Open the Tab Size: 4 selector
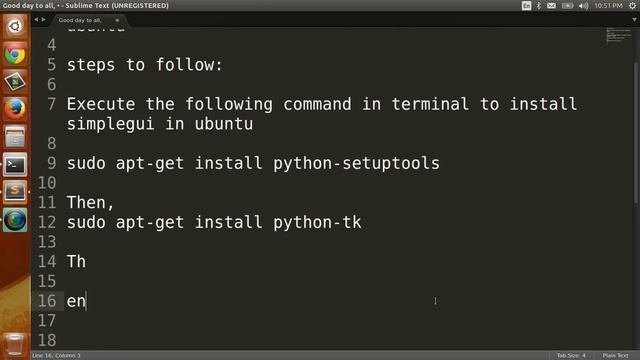640x360 pixels. pyautogui.click(x=571, y=356)
